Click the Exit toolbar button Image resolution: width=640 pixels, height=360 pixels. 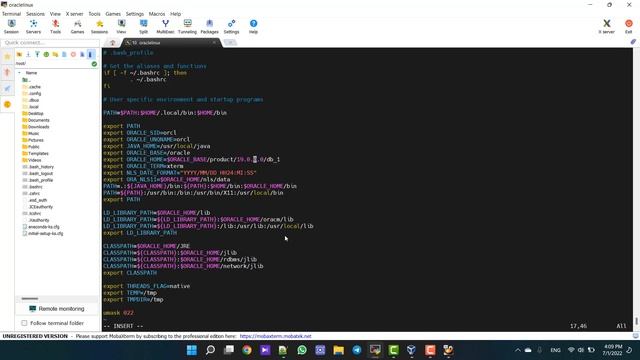(629, 27)
